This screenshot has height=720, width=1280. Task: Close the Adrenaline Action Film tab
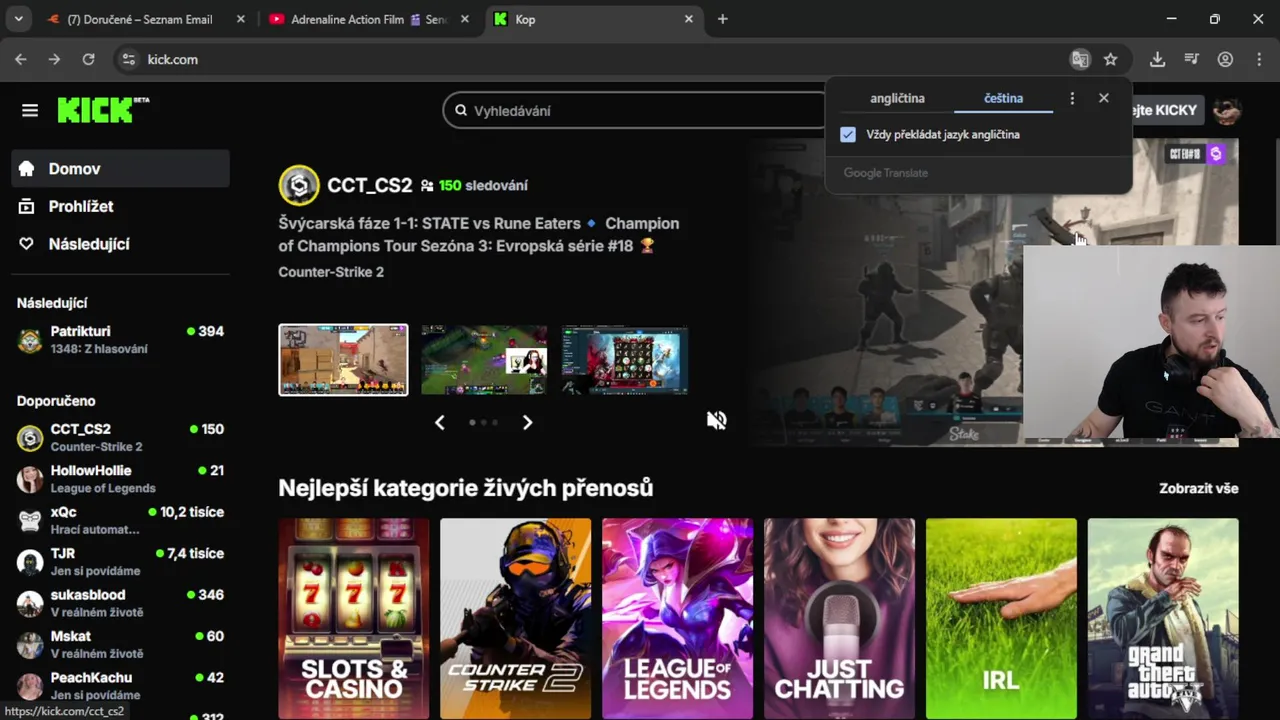(465, 19)
